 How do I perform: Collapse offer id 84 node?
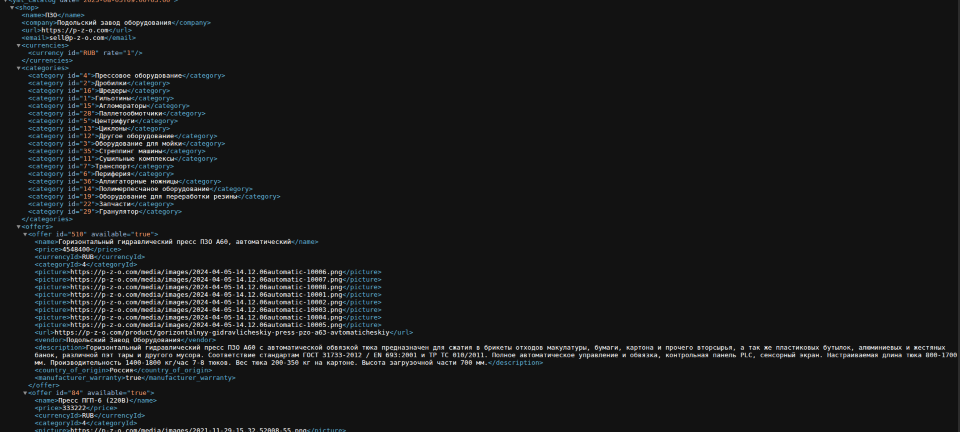[x=26, y=392]
